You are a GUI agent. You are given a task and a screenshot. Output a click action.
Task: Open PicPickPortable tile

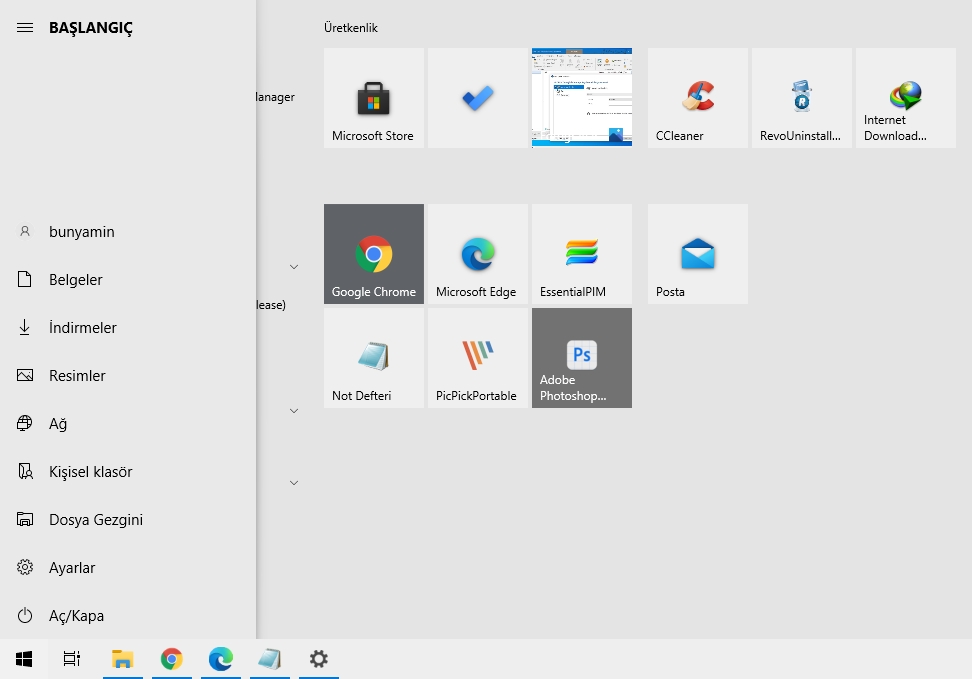point(477,358)
